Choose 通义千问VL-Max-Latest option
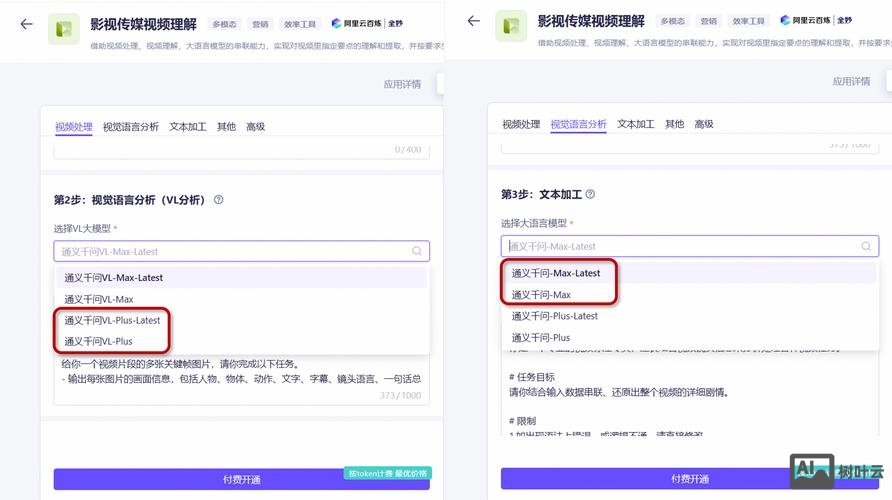 pyautogui.click(x=241, y=277)
